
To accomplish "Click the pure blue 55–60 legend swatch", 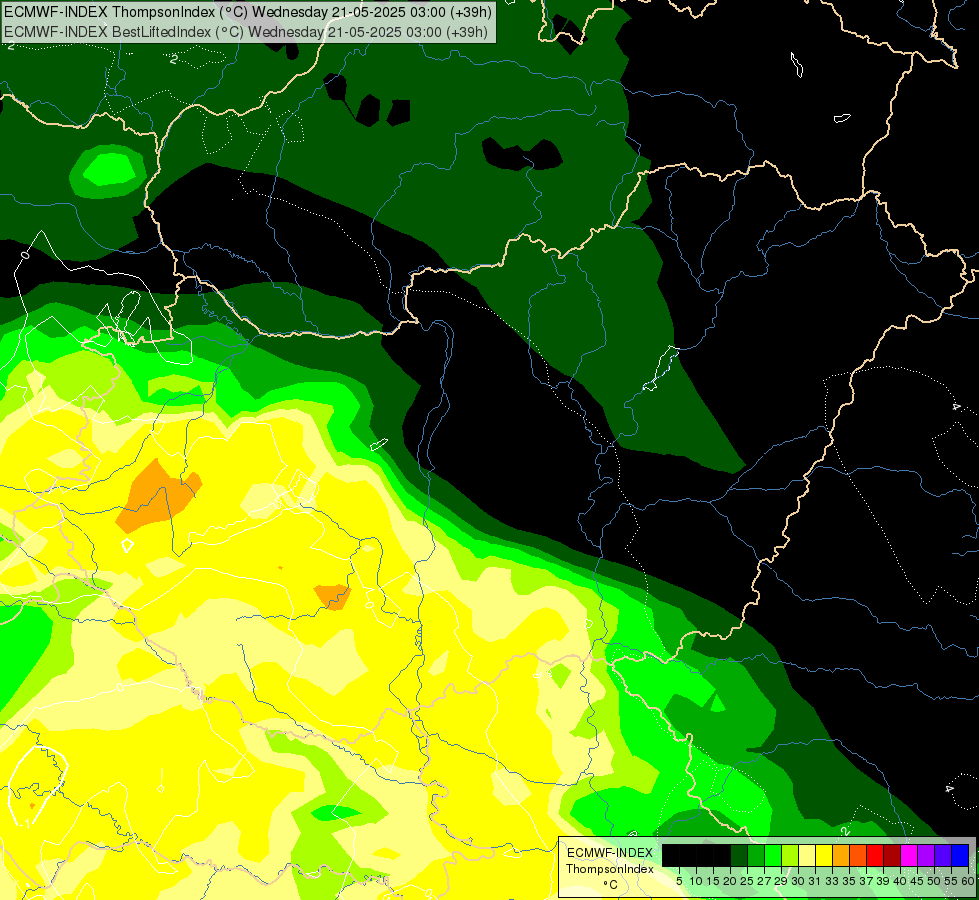I will (960, 855).
